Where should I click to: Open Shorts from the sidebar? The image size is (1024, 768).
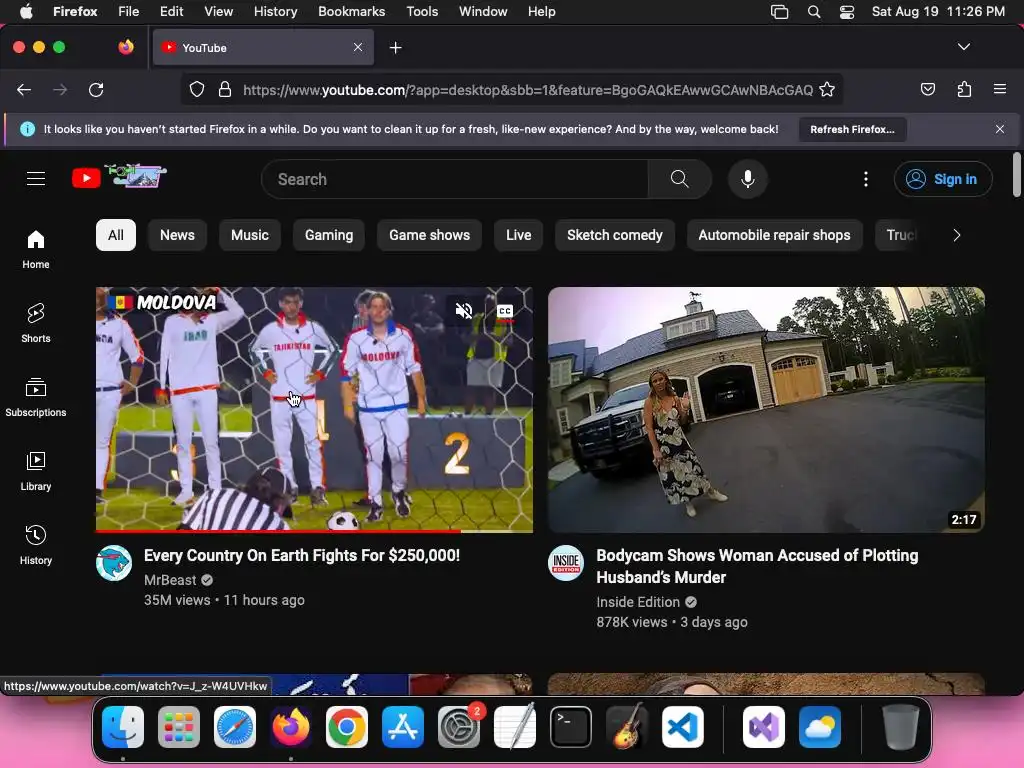tap(36, 323)
